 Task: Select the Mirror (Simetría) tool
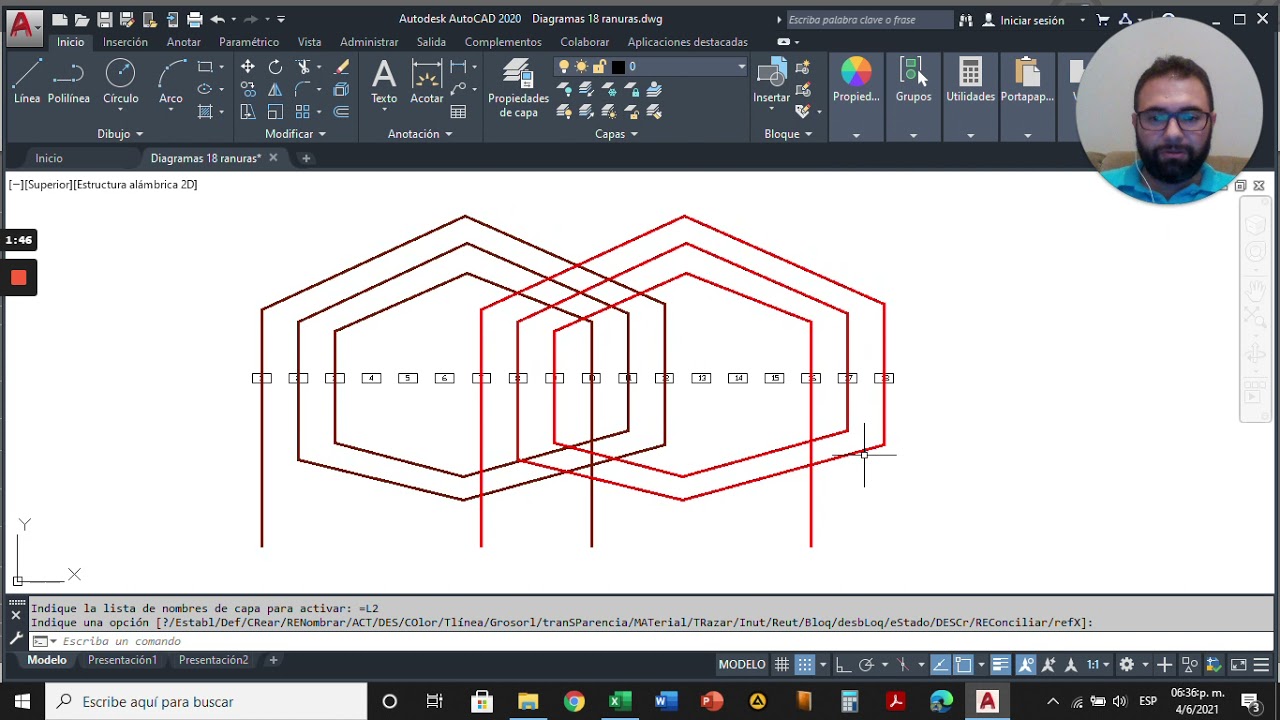275,90
